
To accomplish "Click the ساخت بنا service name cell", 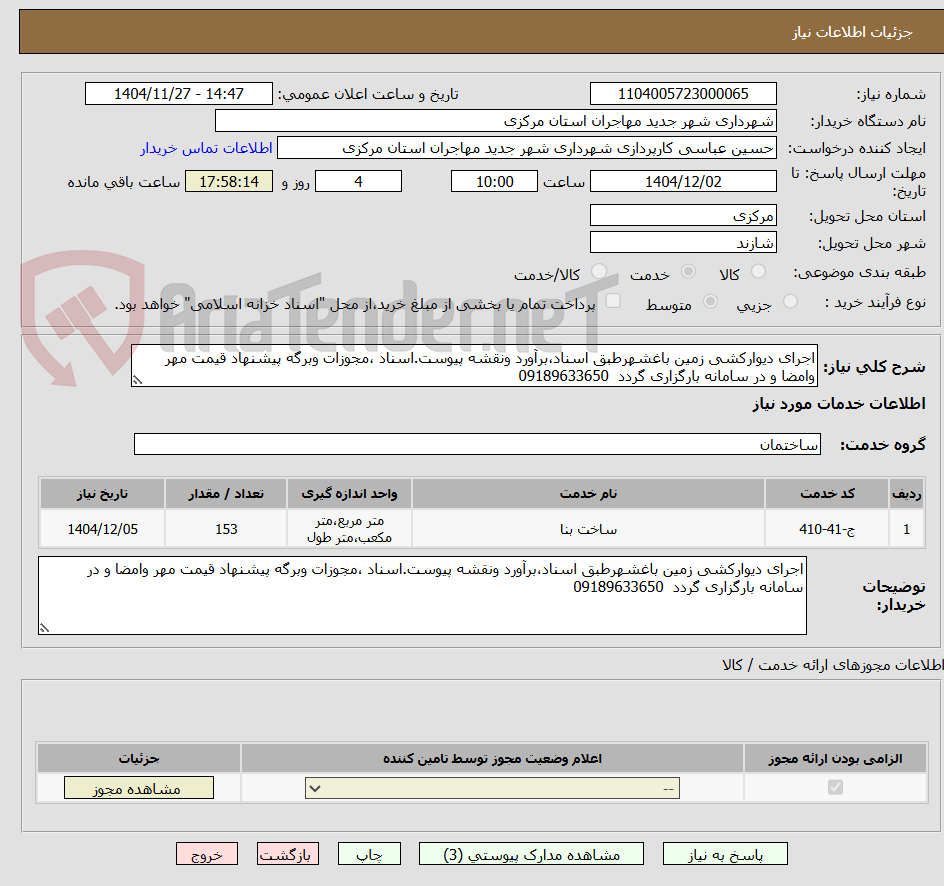I will (588, 529).
